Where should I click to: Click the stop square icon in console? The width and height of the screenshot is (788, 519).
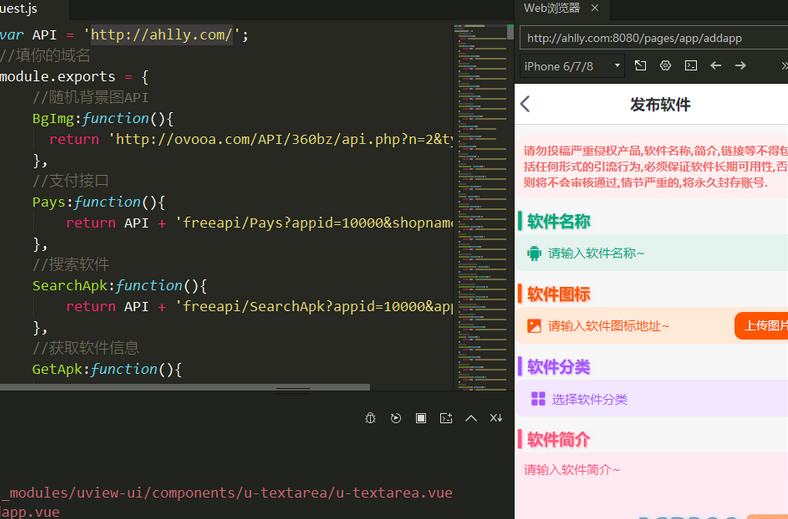click(421, 418)
